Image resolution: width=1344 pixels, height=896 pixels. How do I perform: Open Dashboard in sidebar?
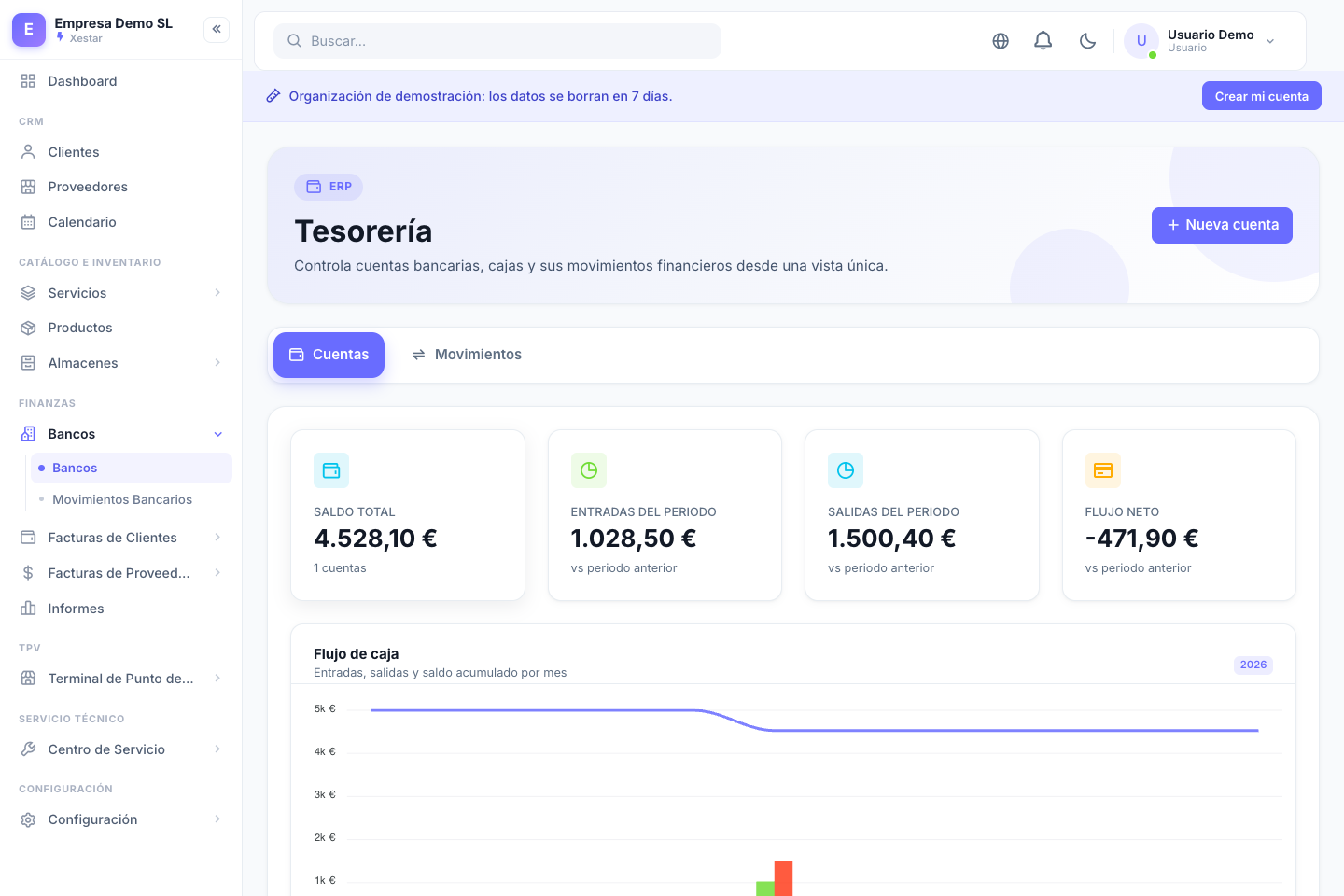tap(121, 81)
